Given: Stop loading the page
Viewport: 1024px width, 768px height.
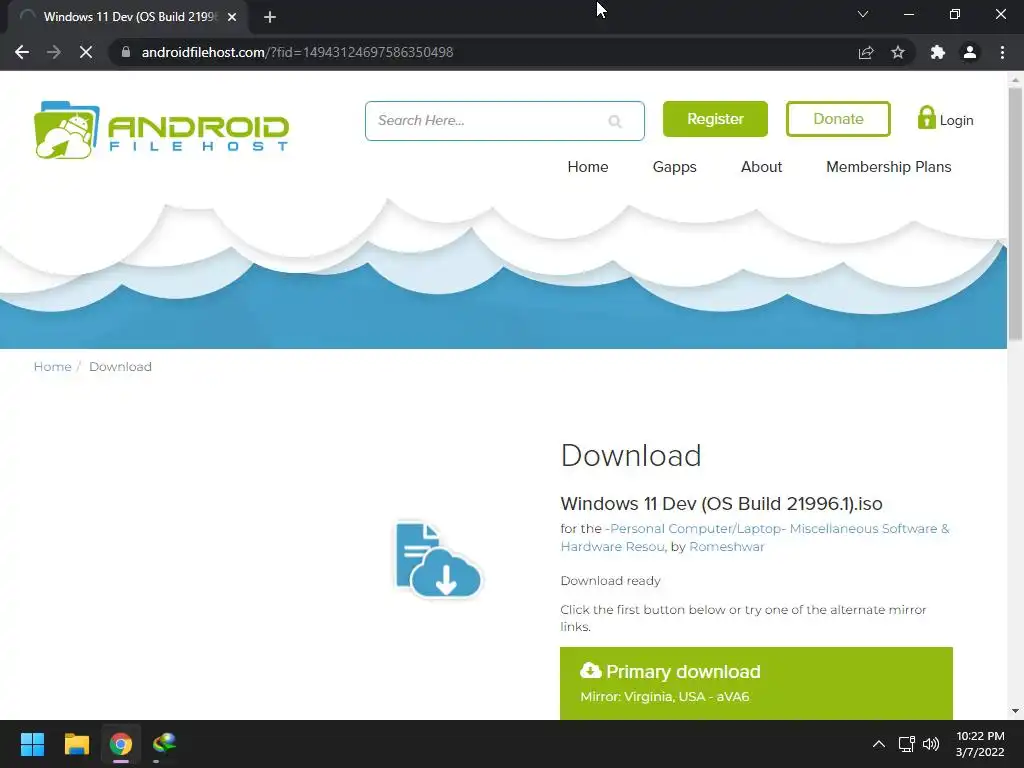Looking at the screenshot, I should (x=86, y=52).
